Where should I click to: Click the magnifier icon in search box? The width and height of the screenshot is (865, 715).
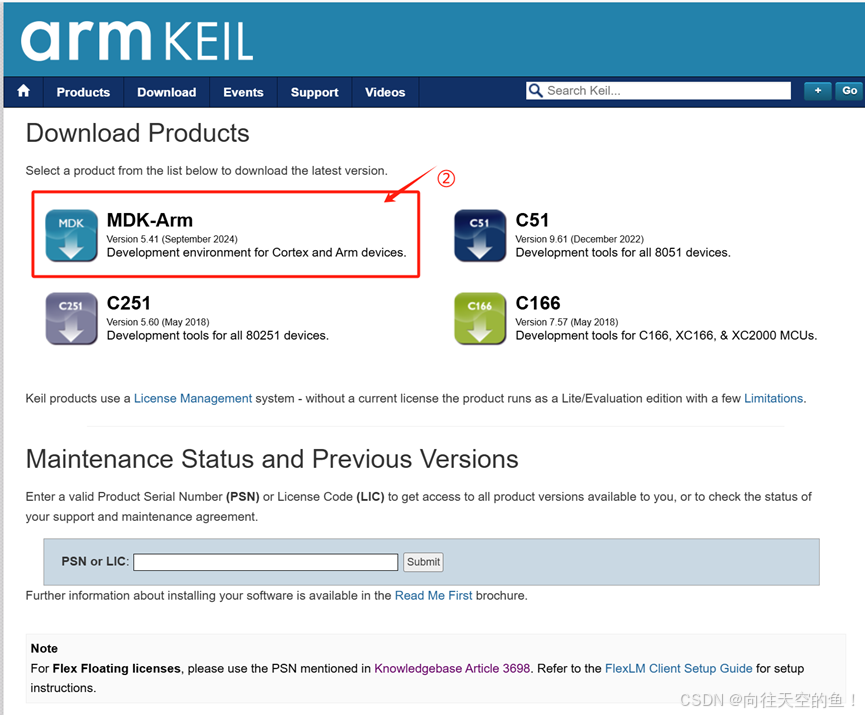click(535, 90)
